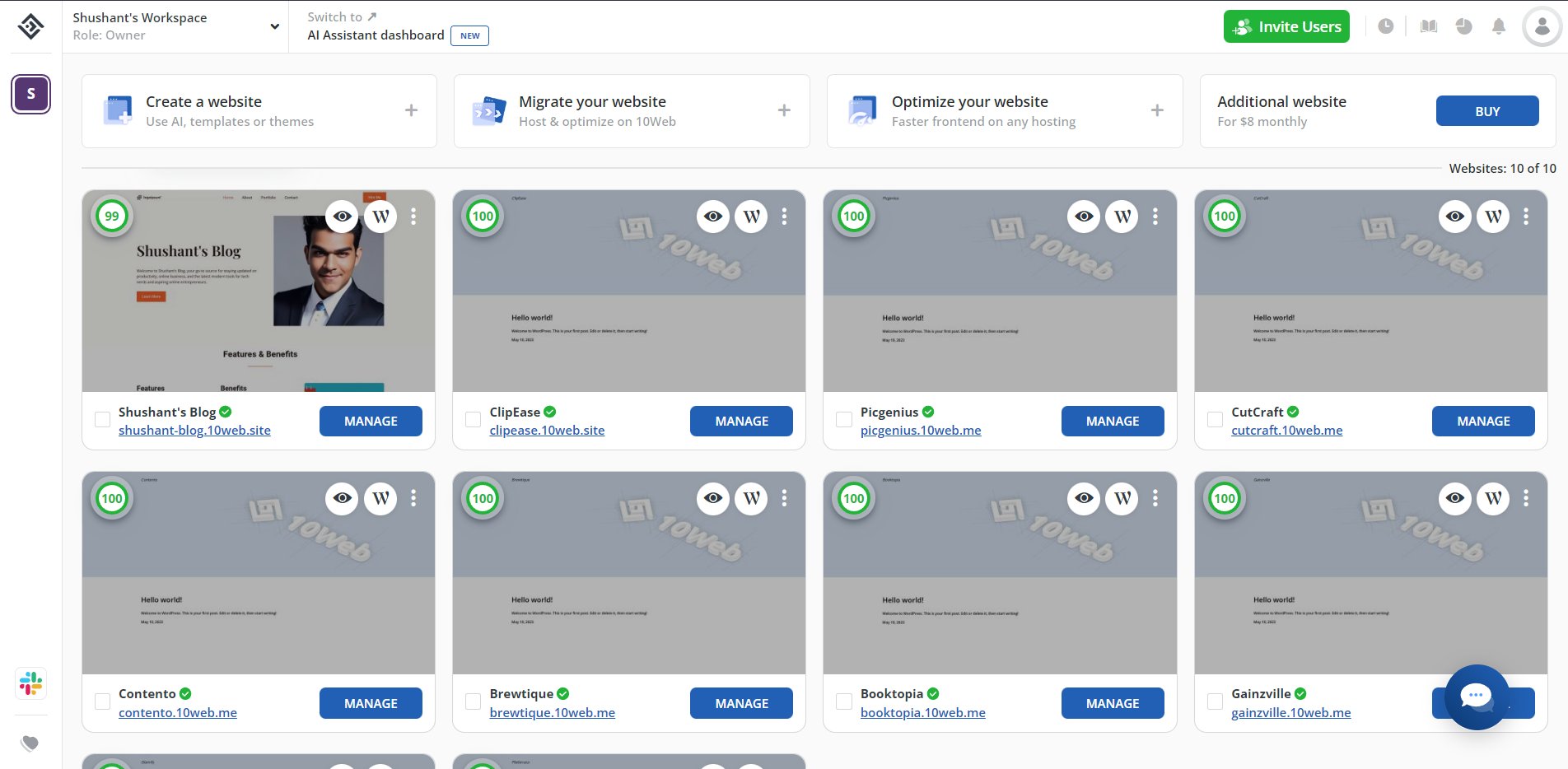Open WordPress admin for Picgenius
Image resolution: width=1568 pixels, height=769 pixels.
click(1122, 217)
